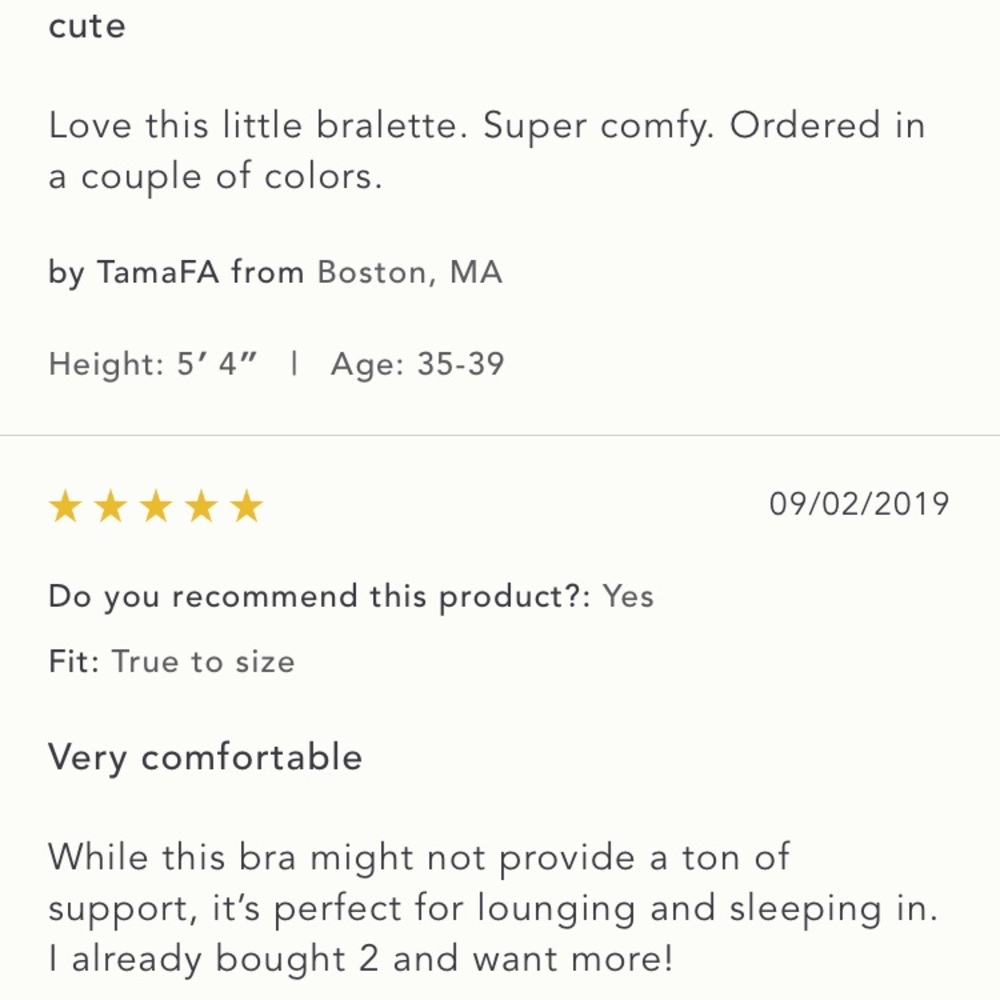Click the 'Very comfortable' review heading
Viewport: 1000px width, 1000px height.
(x=205, y=757)
